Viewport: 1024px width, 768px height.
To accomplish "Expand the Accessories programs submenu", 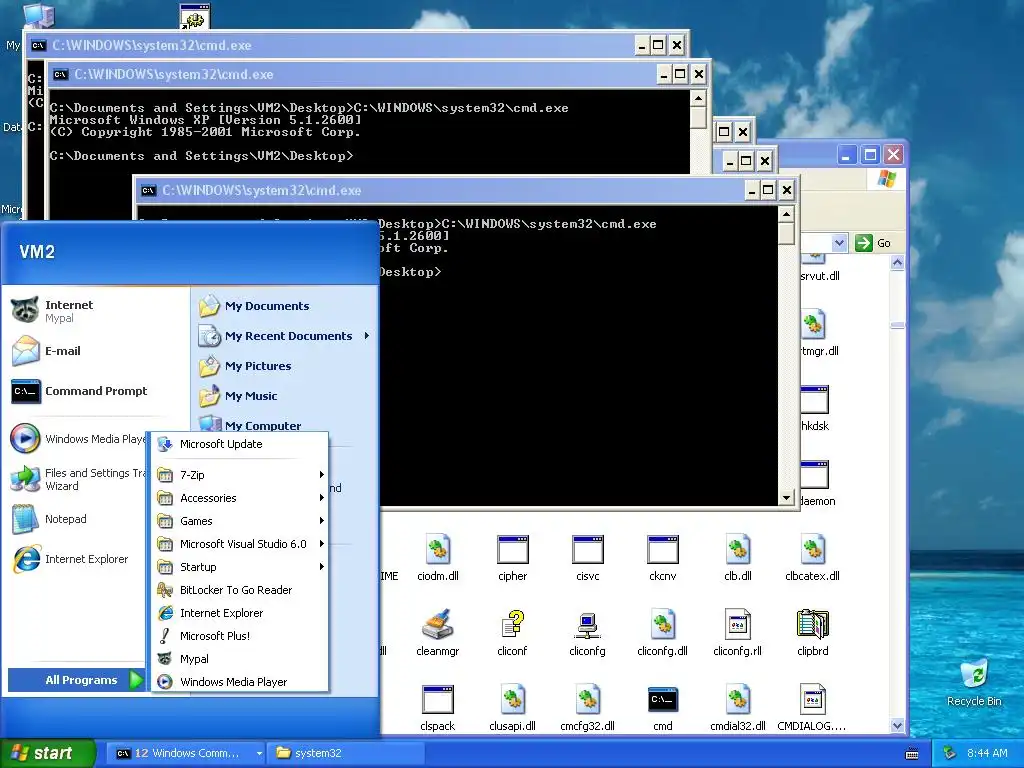I will (240, 498).
